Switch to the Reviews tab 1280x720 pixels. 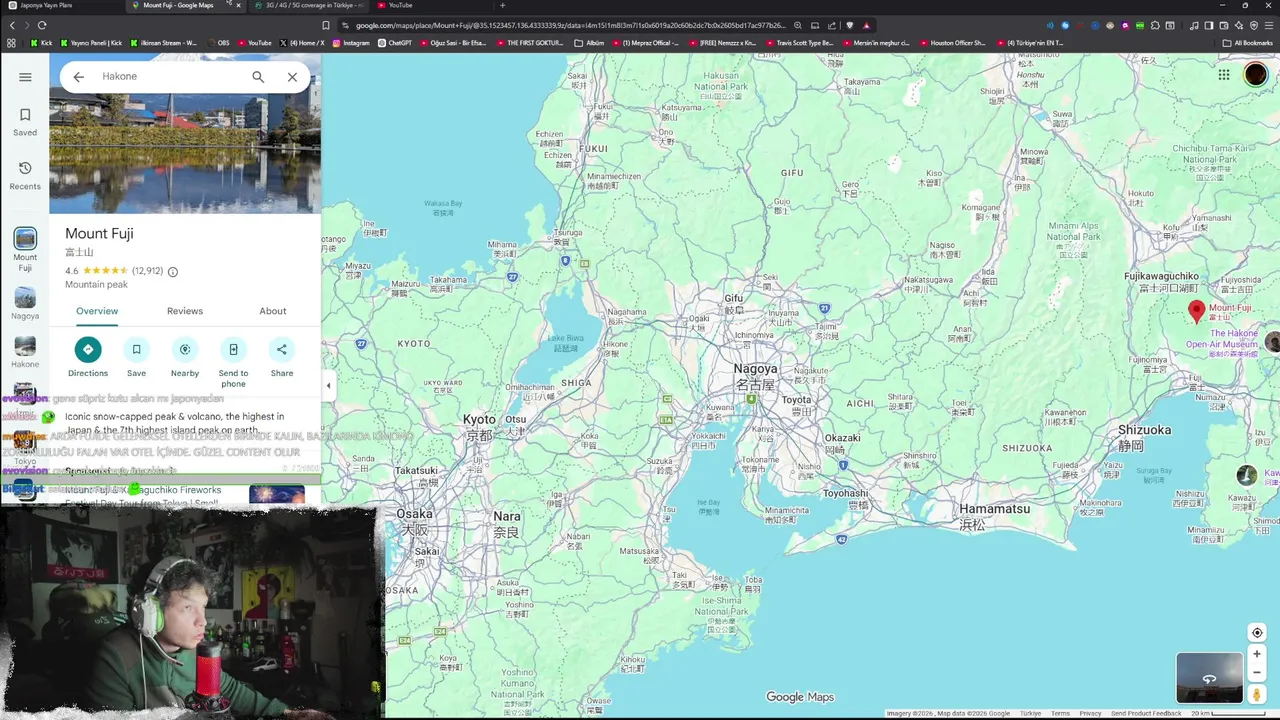(x=185, y=311)
